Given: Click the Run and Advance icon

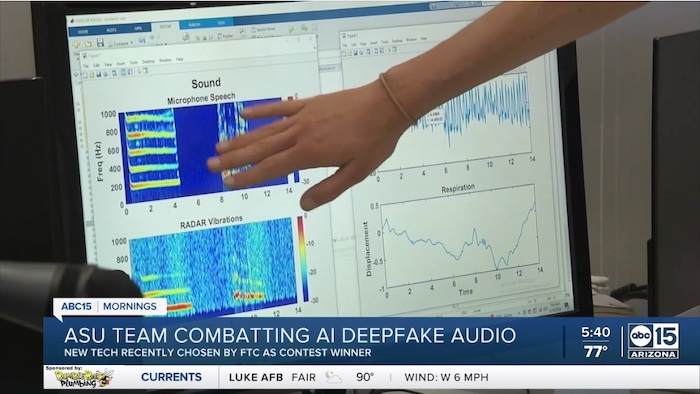Looking at the screenshot, I should 304,28.
